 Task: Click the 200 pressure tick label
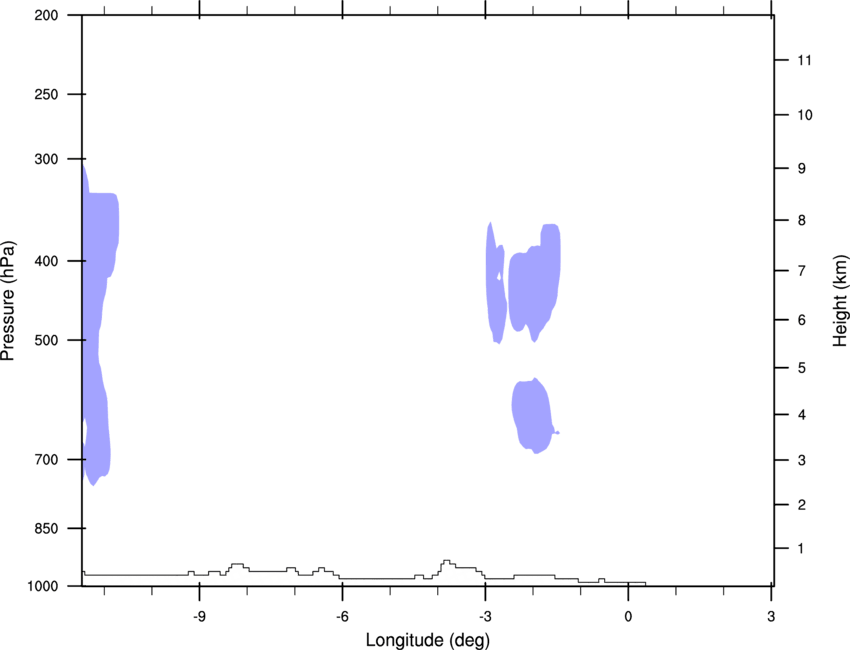[46, 15]
